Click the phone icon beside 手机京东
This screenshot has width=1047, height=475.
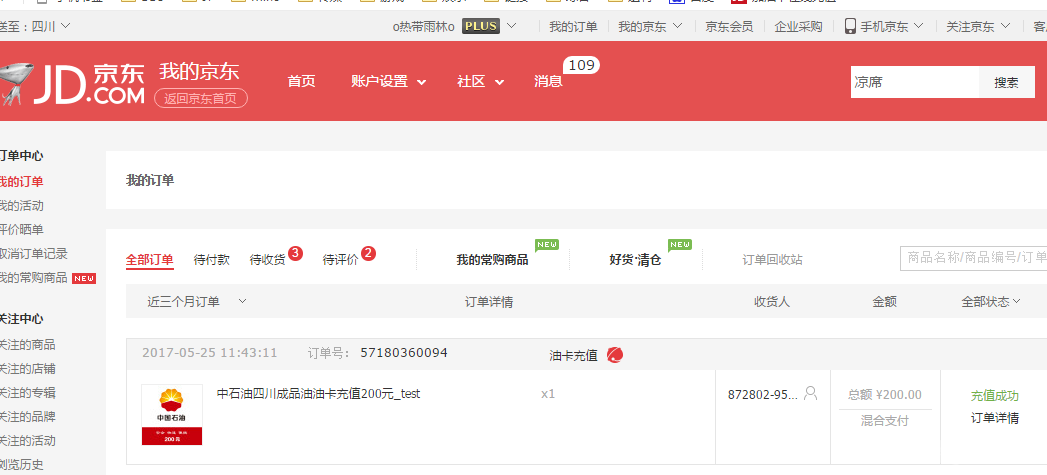(850, 26)
